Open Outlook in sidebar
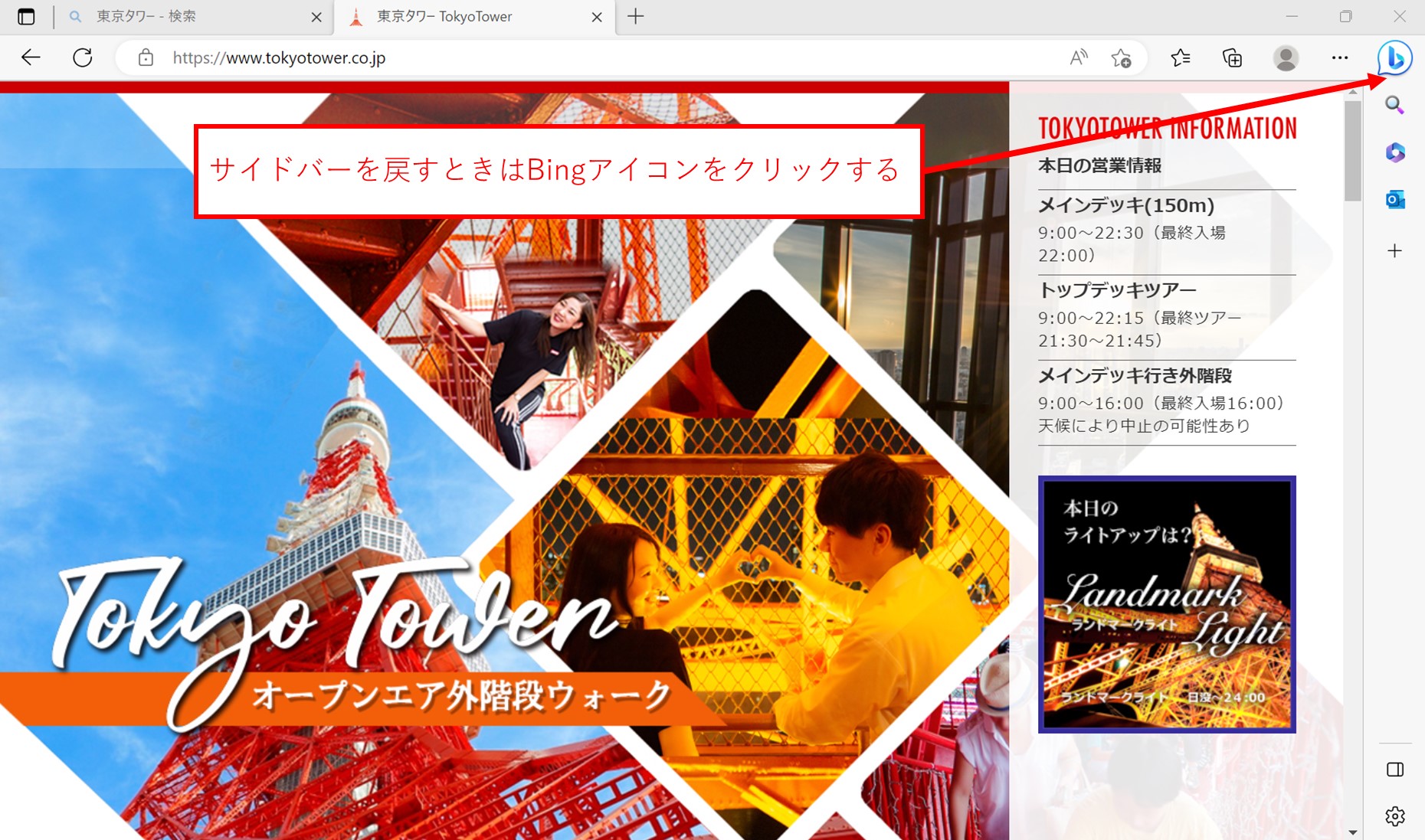The width and height of the screenshot is (1425, 840). coord(1394,200)
